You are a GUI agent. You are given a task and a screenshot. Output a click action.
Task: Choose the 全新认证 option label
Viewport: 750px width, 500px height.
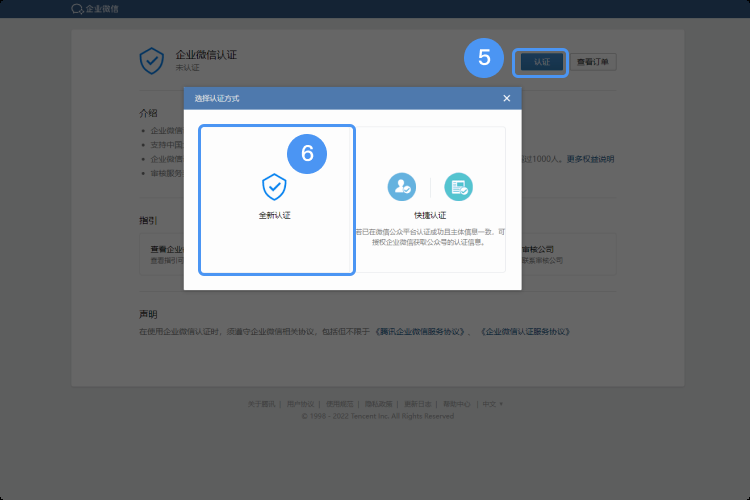(275, 215)
